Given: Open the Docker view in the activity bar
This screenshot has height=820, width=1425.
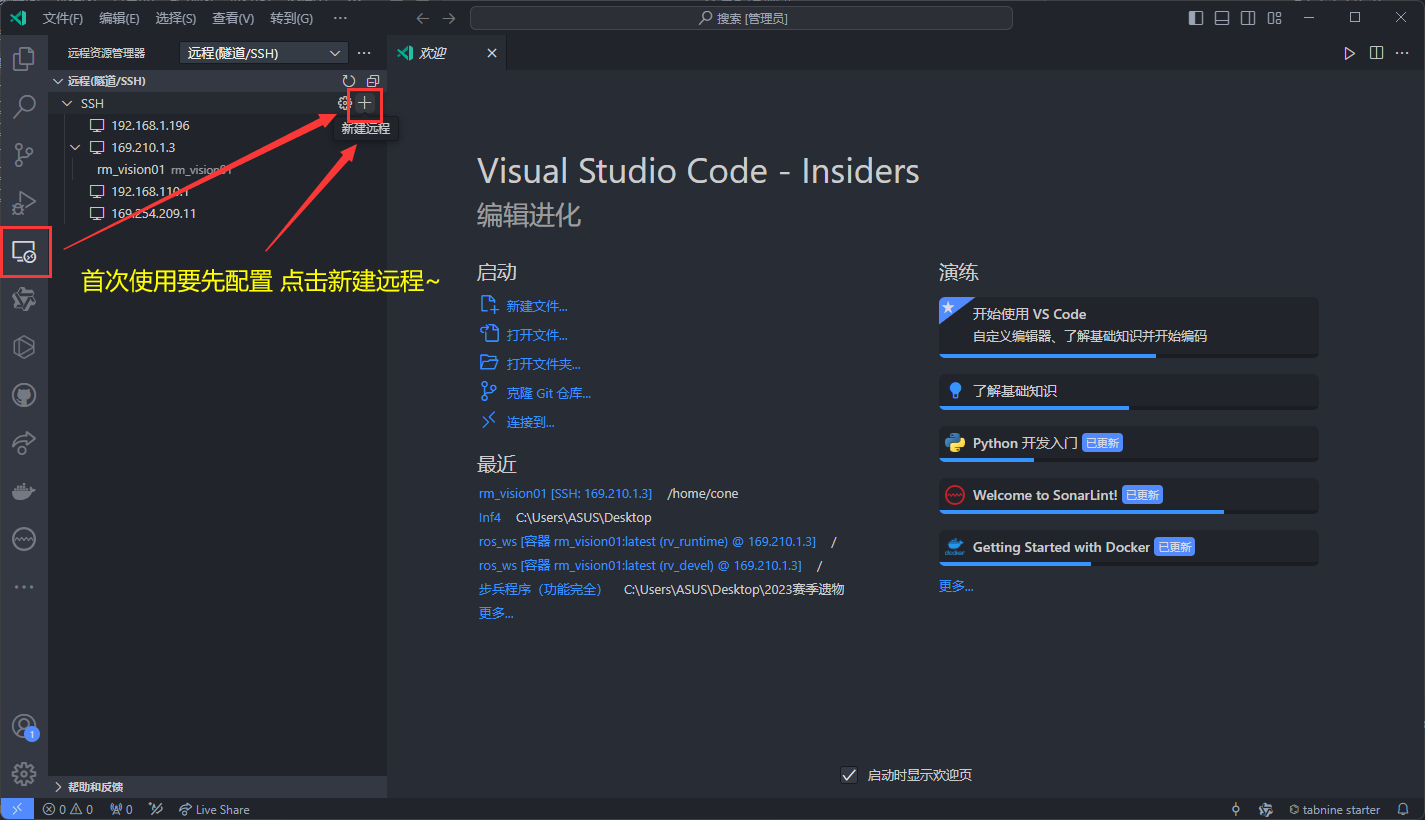Looking at the screenshot, I should [24, 491].
